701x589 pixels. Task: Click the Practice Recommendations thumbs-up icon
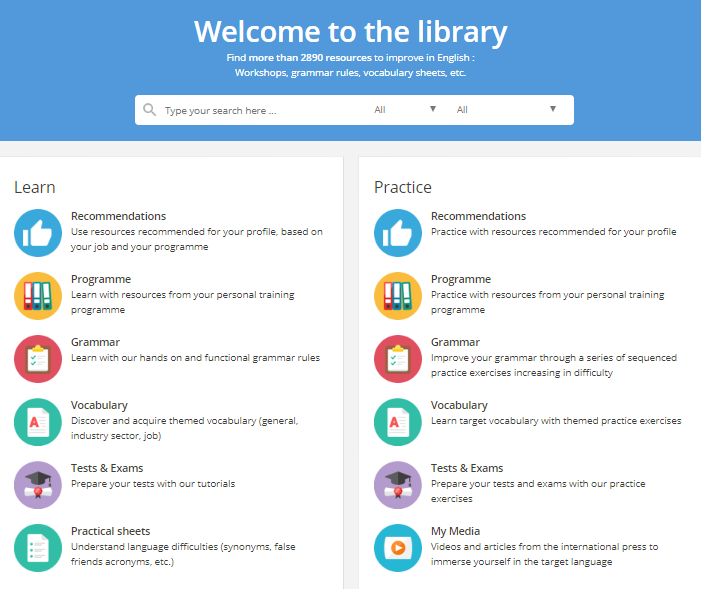(x=398, y=233)
